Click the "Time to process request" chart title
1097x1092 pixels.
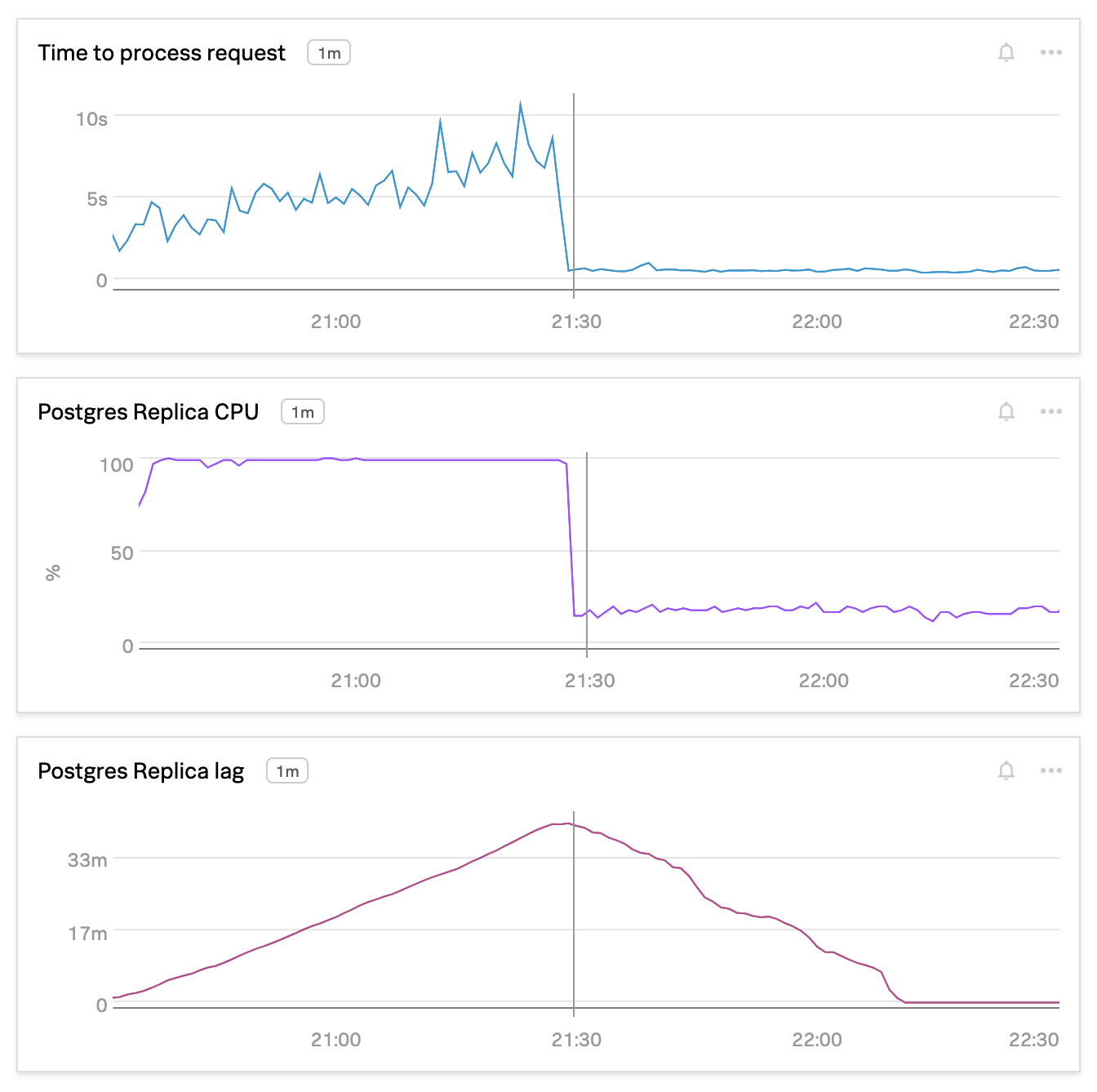(x=162, y=52)
